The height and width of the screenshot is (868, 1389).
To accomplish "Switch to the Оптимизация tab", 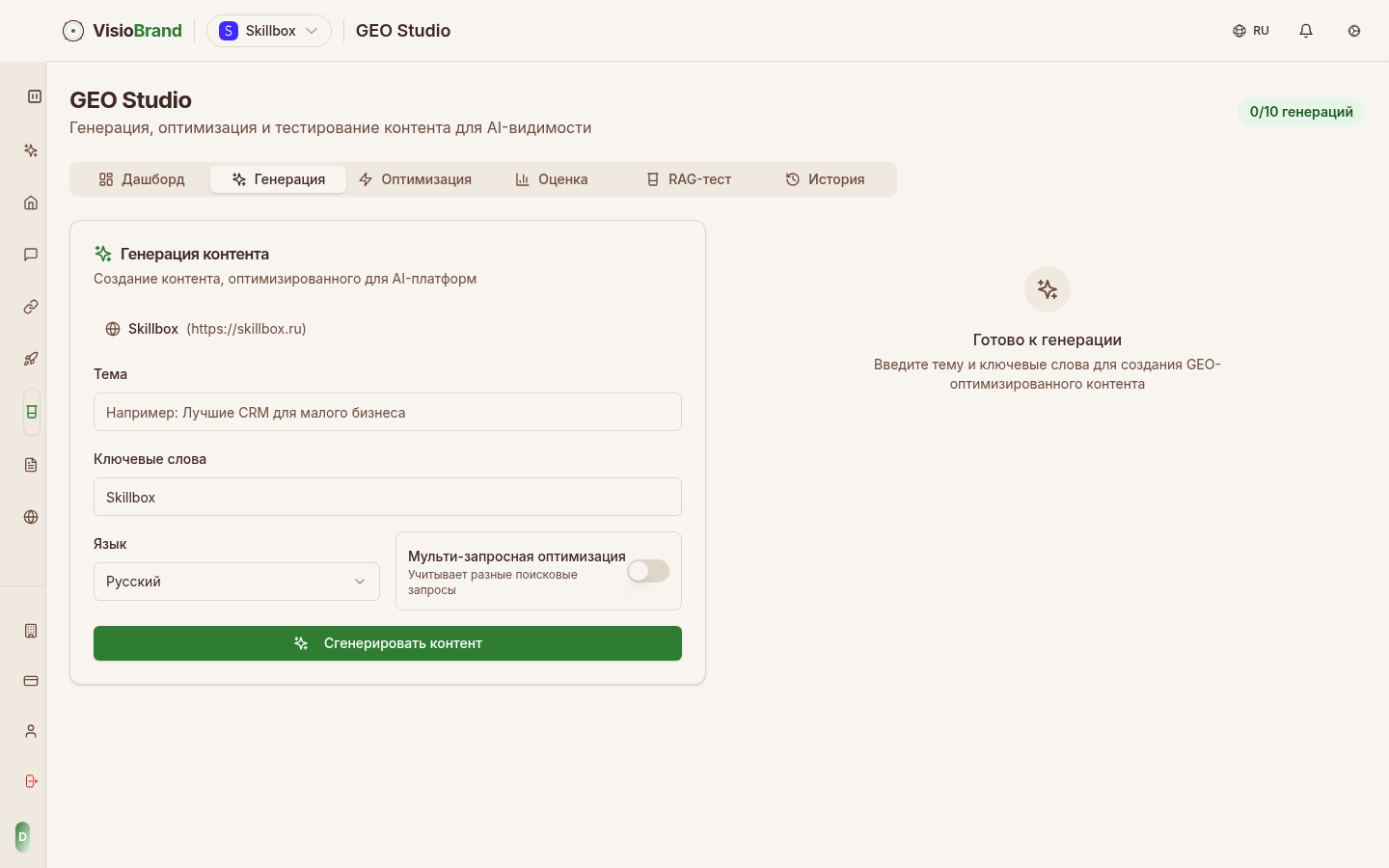I will tap(415, 179).
